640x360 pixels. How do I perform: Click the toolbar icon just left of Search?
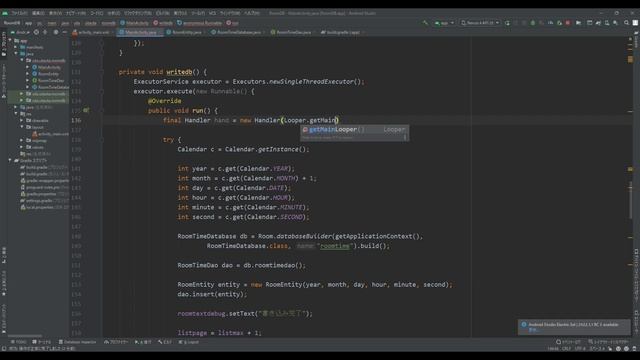click(616, 23)
